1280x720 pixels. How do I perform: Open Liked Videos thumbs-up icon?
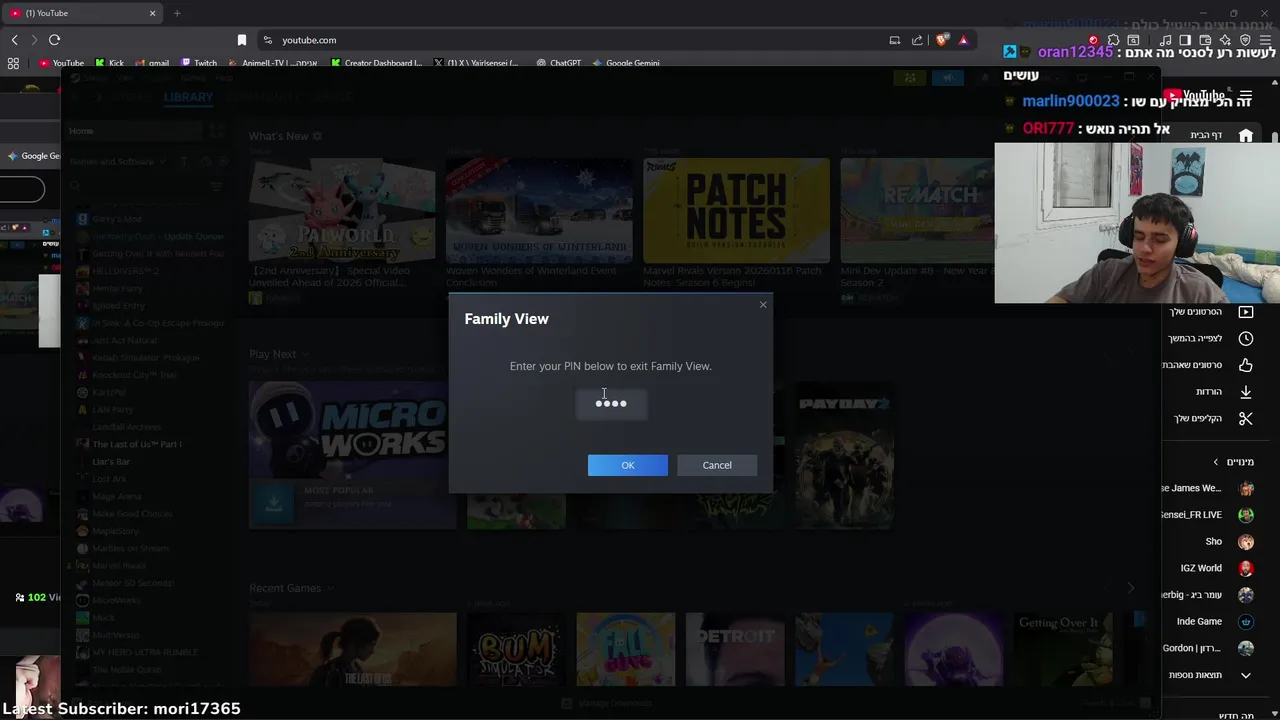click(x=1246, y=365)
